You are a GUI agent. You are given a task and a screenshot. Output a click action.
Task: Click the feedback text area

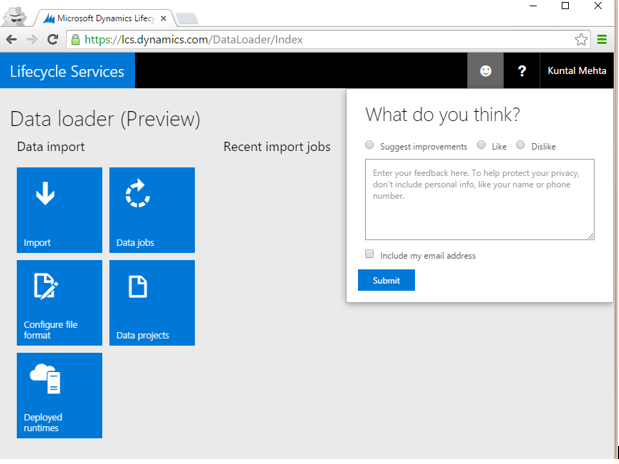(479, 199)
